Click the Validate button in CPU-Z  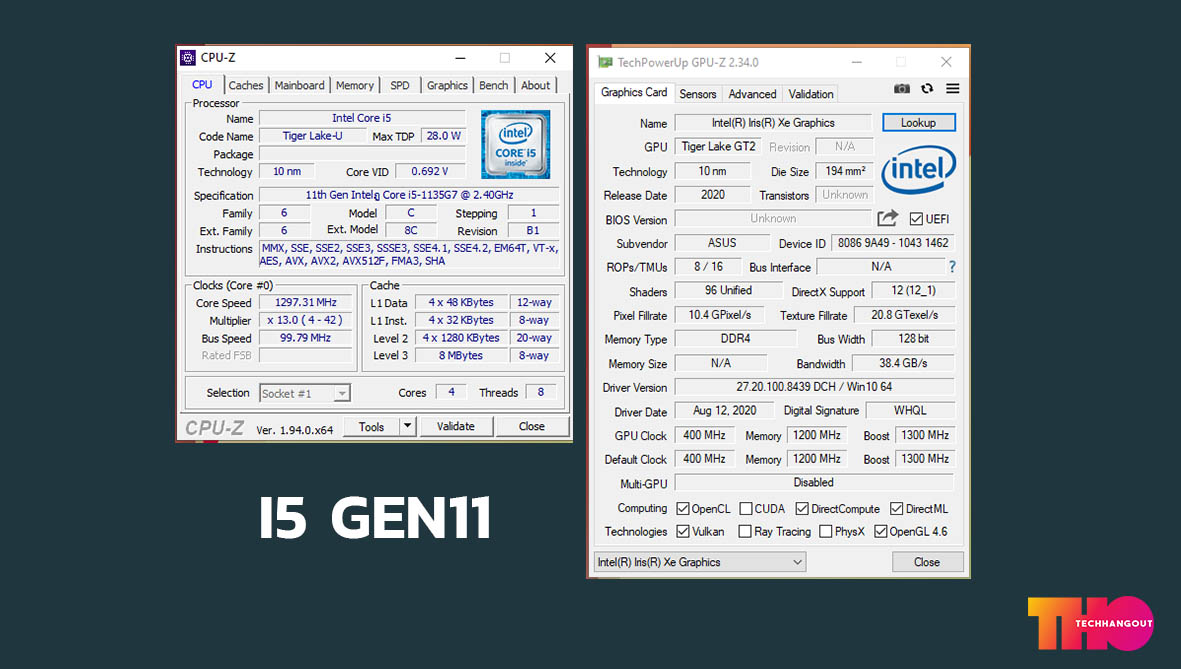[456, 426]
